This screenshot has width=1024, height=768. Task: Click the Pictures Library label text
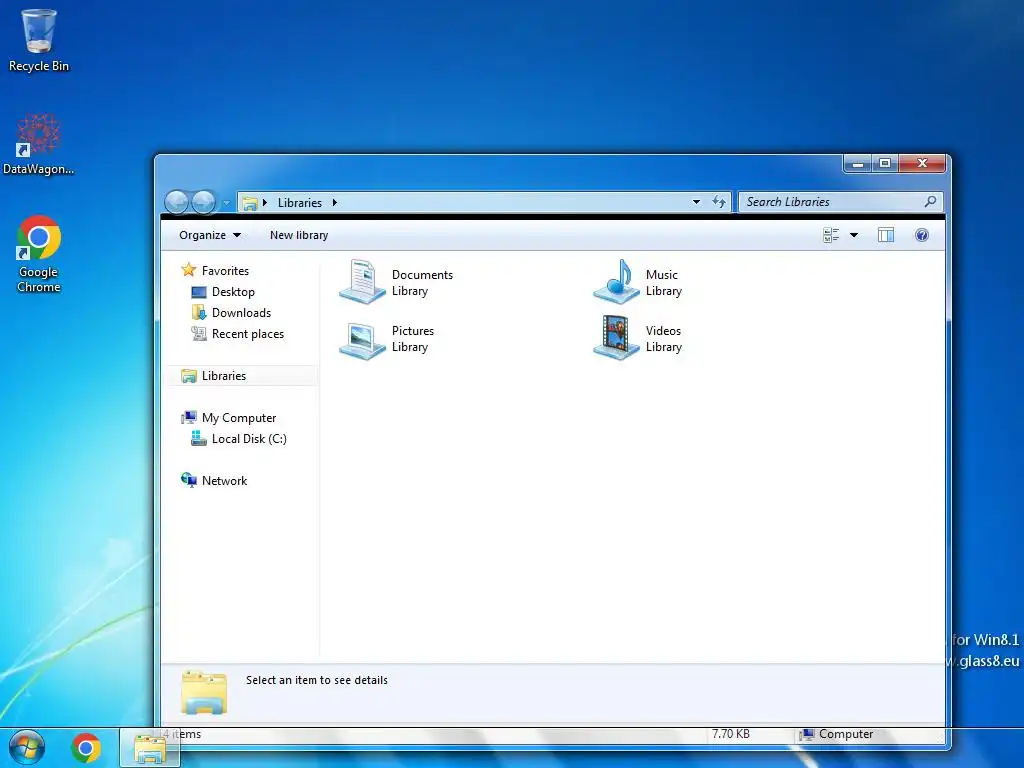[x=413, y=339]
